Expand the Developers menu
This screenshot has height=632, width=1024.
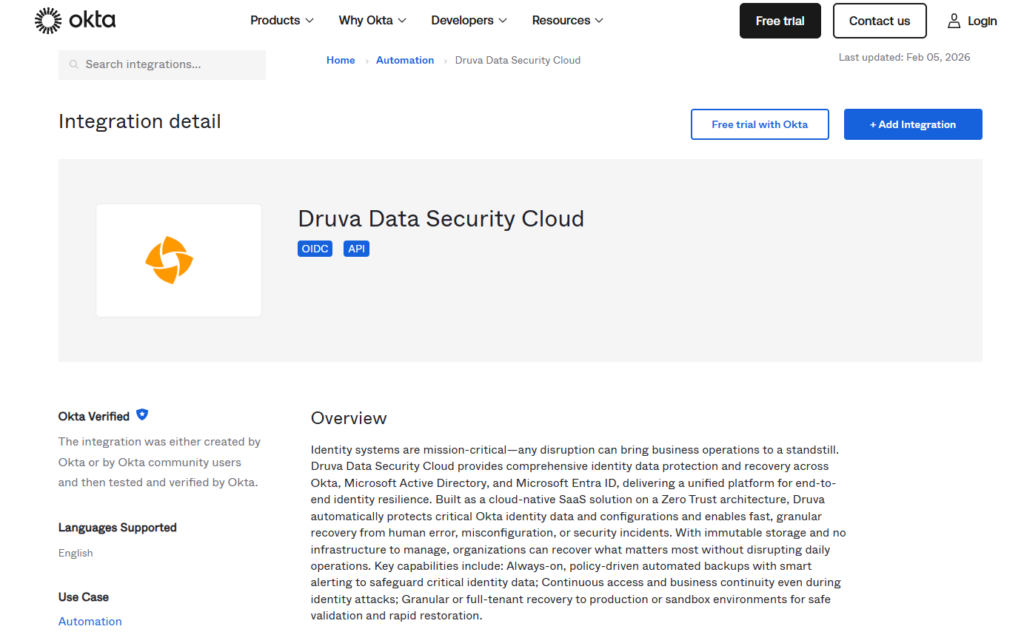[469, 20]
